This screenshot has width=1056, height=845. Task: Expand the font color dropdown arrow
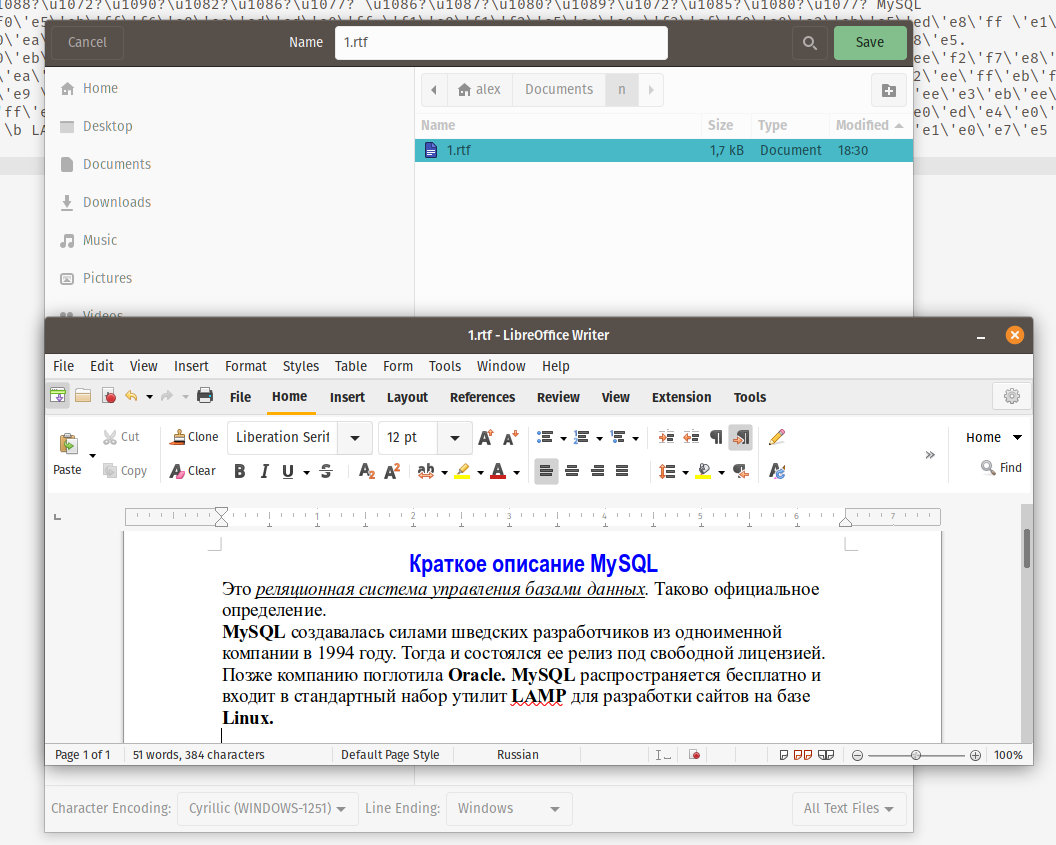coord(517,472)
